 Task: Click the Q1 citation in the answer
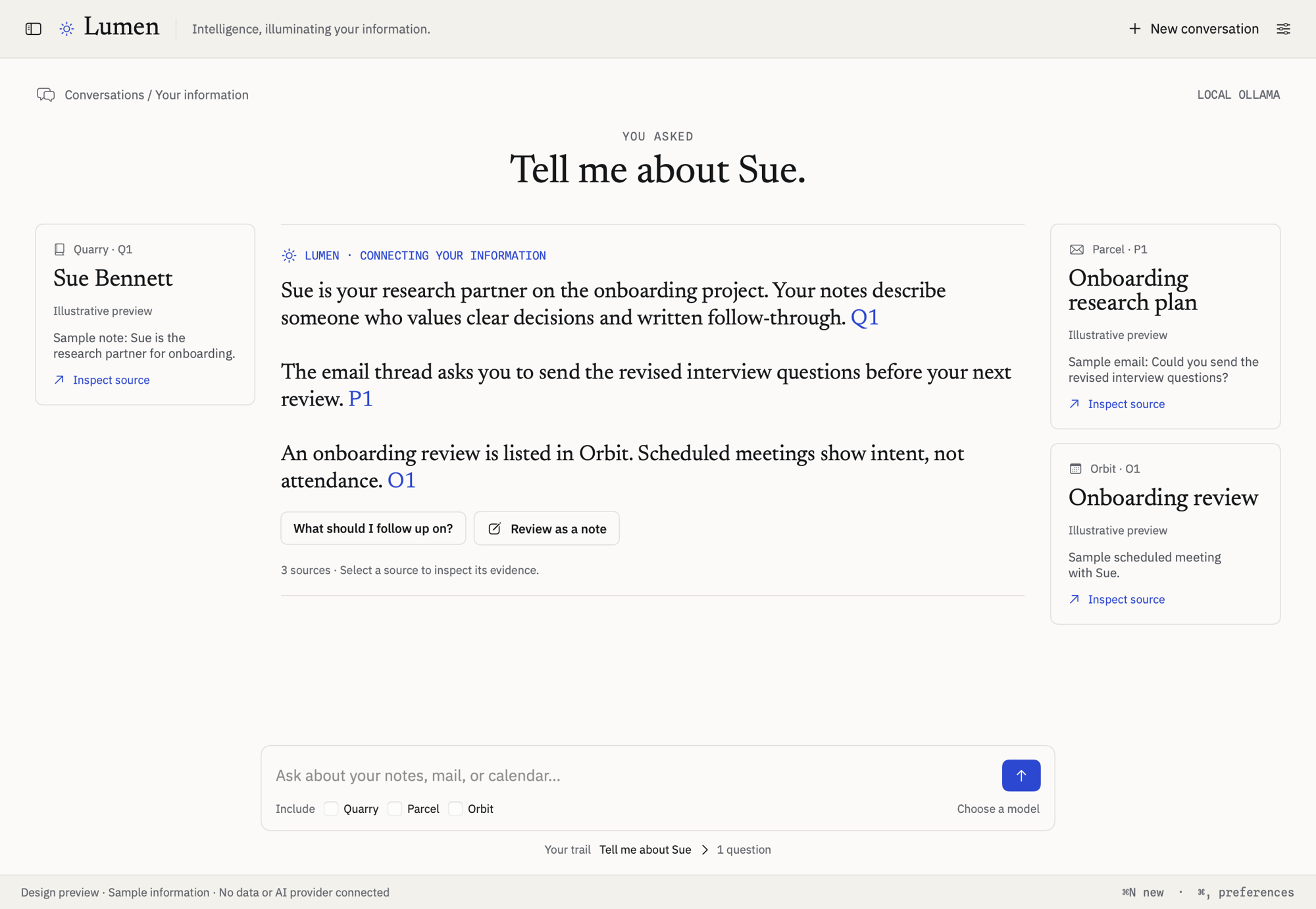[865, 318]
